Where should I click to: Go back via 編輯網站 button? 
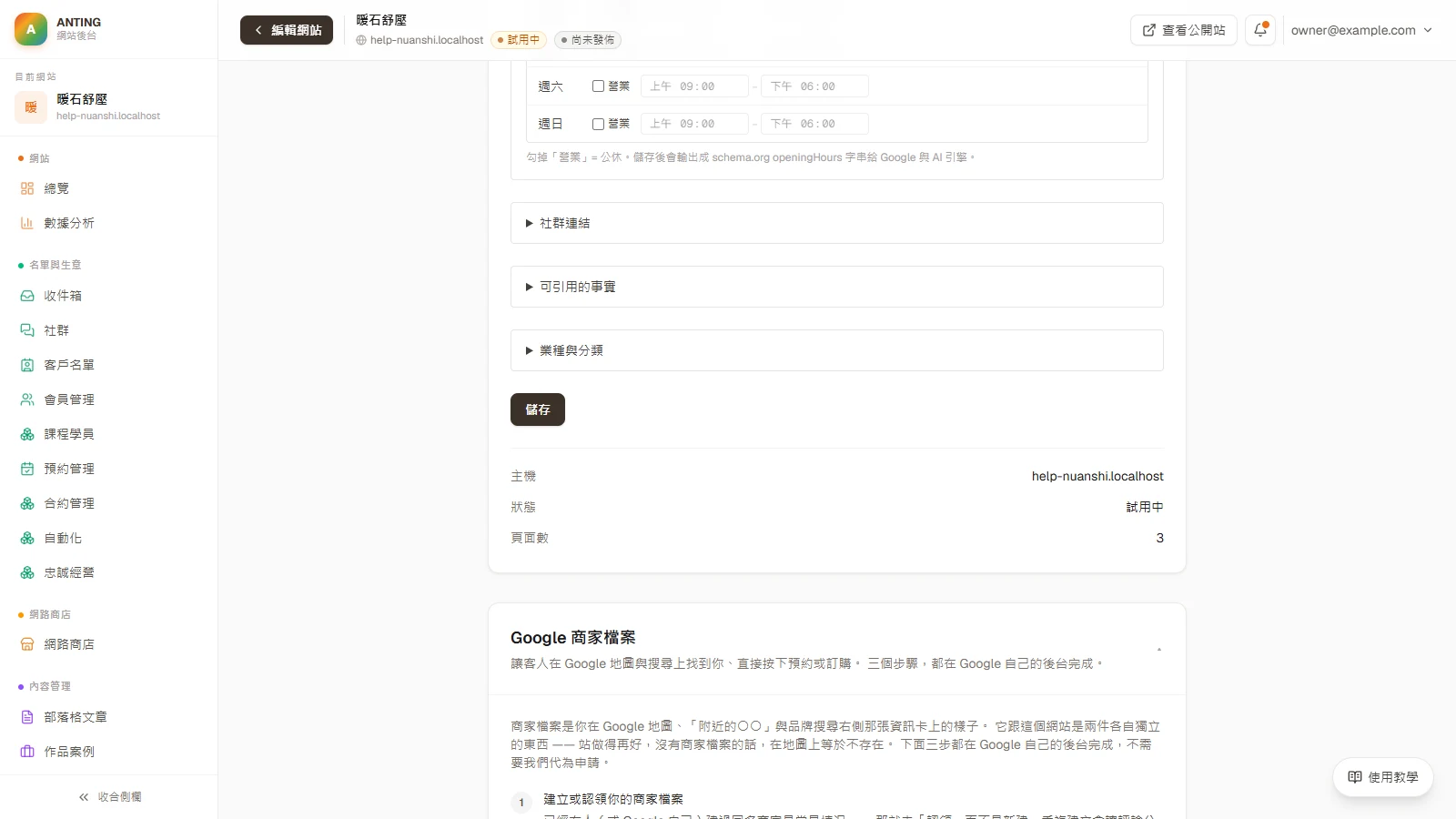287,30
